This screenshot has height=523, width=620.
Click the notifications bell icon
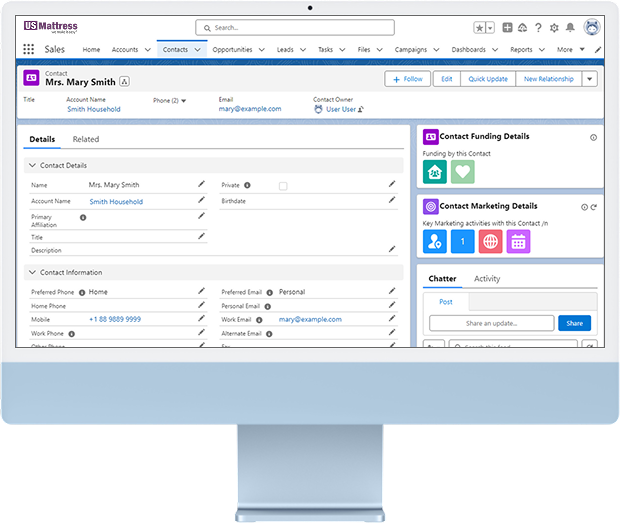point(570,28)
